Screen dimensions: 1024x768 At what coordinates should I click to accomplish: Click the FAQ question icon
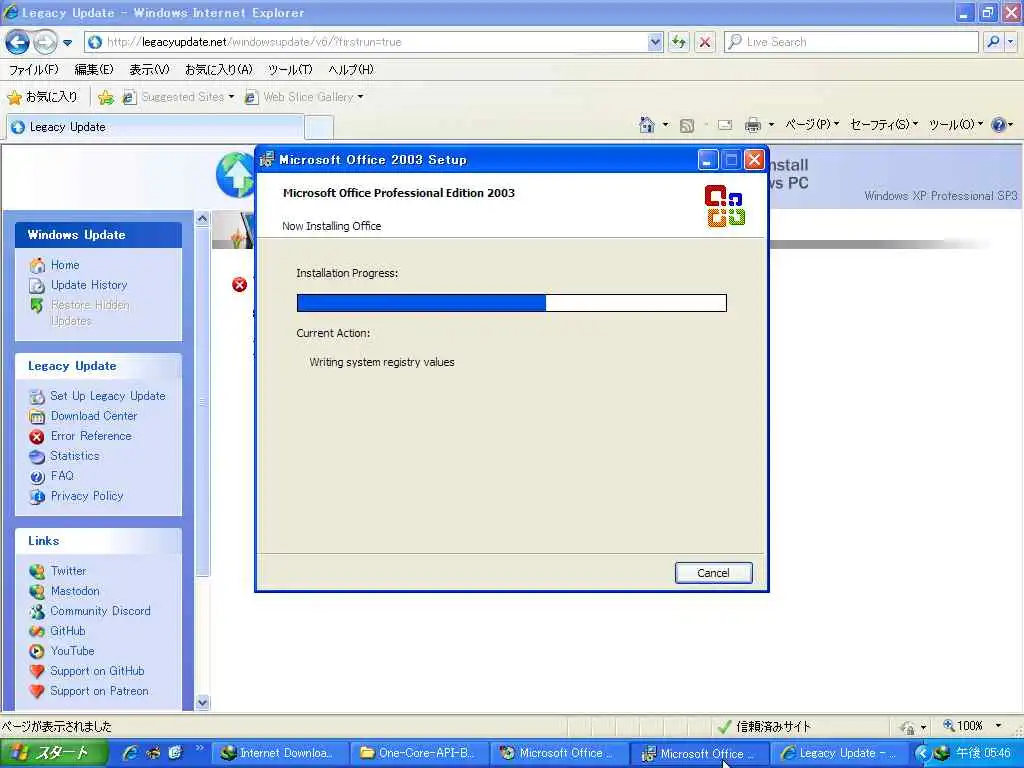[37, 477]
